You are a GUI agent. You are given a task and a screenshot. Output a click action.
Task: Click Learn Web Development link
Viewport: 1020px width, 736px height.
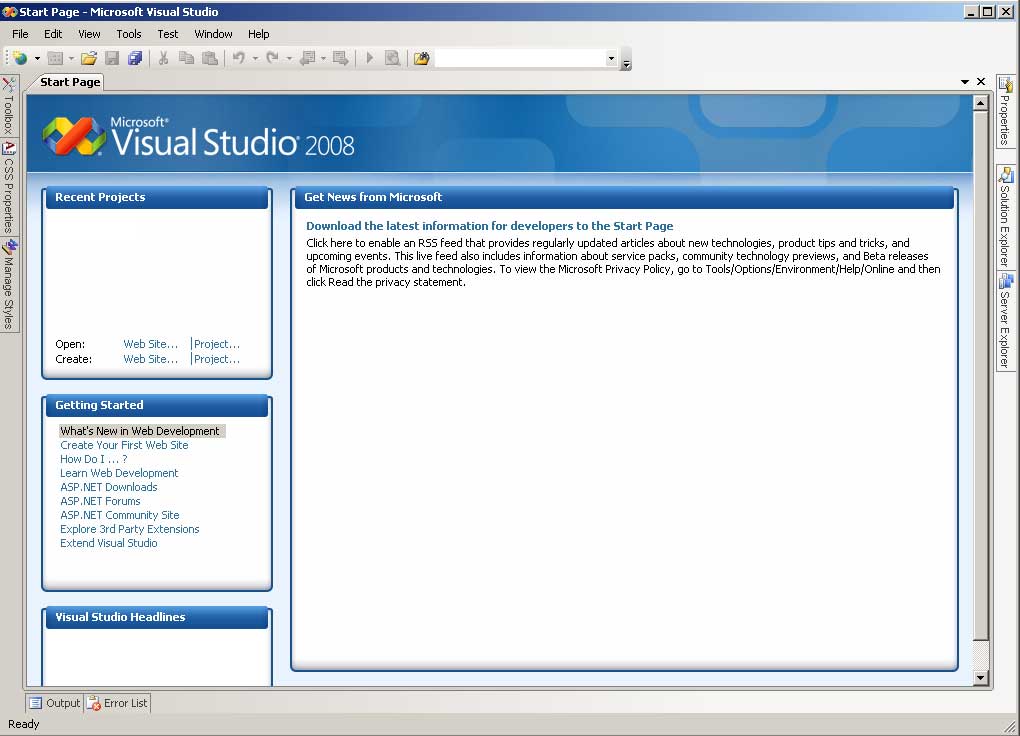pos(119,473)
